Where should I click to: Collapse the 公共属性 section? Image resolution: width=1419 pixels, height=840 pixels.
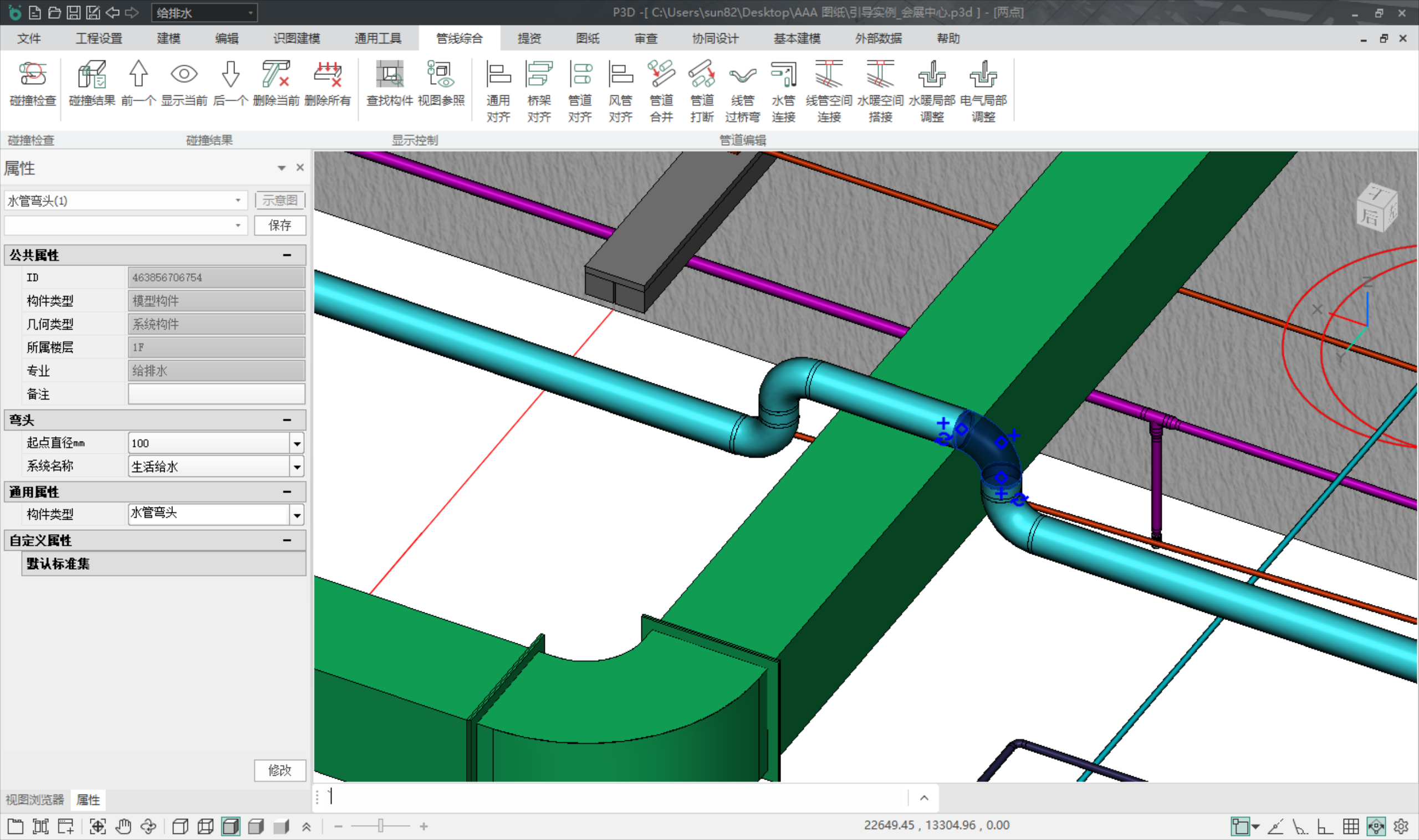(x=287, y=255)
